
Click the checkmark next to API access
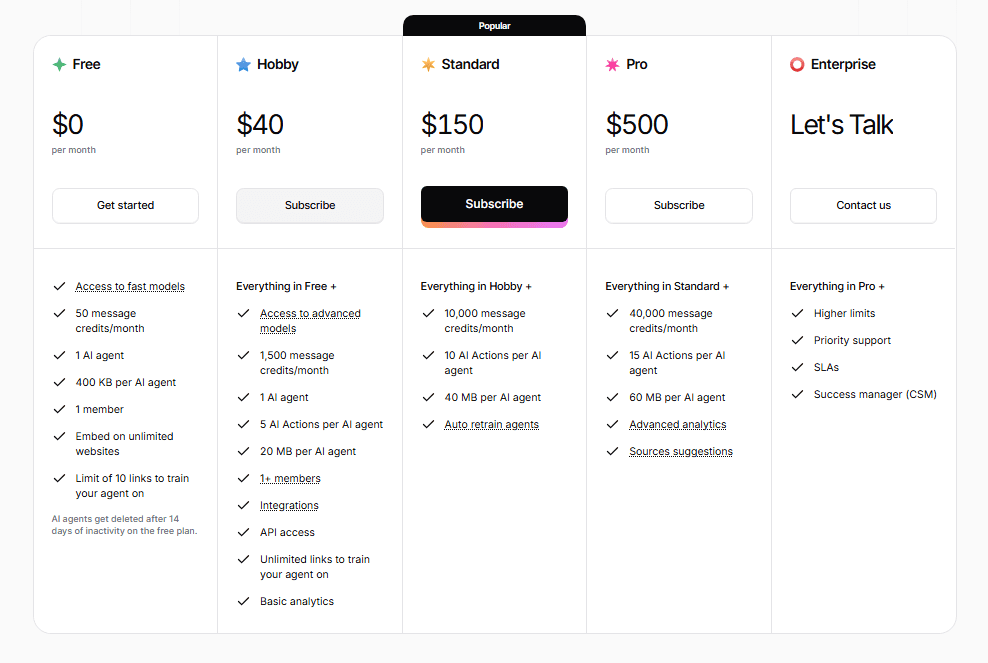[x=243, y=533]
